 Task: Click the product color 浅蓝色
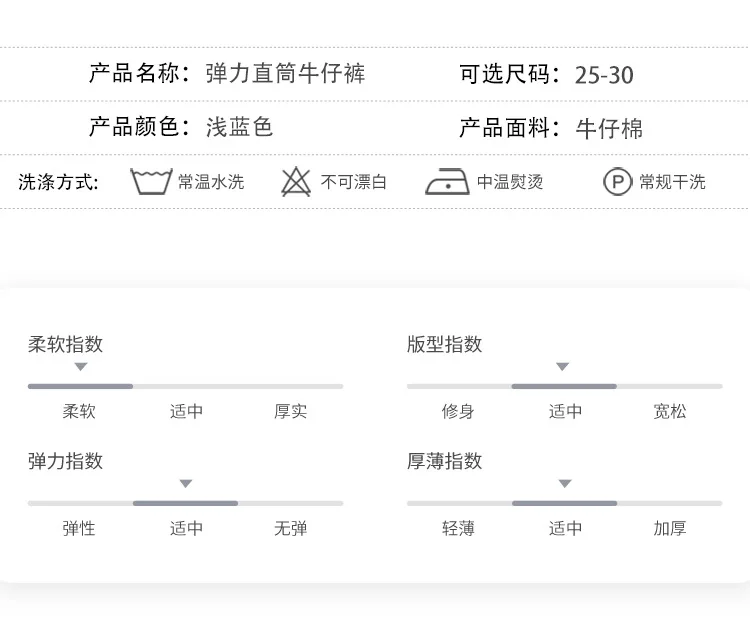pyautogui.click(x=239, y=127)
